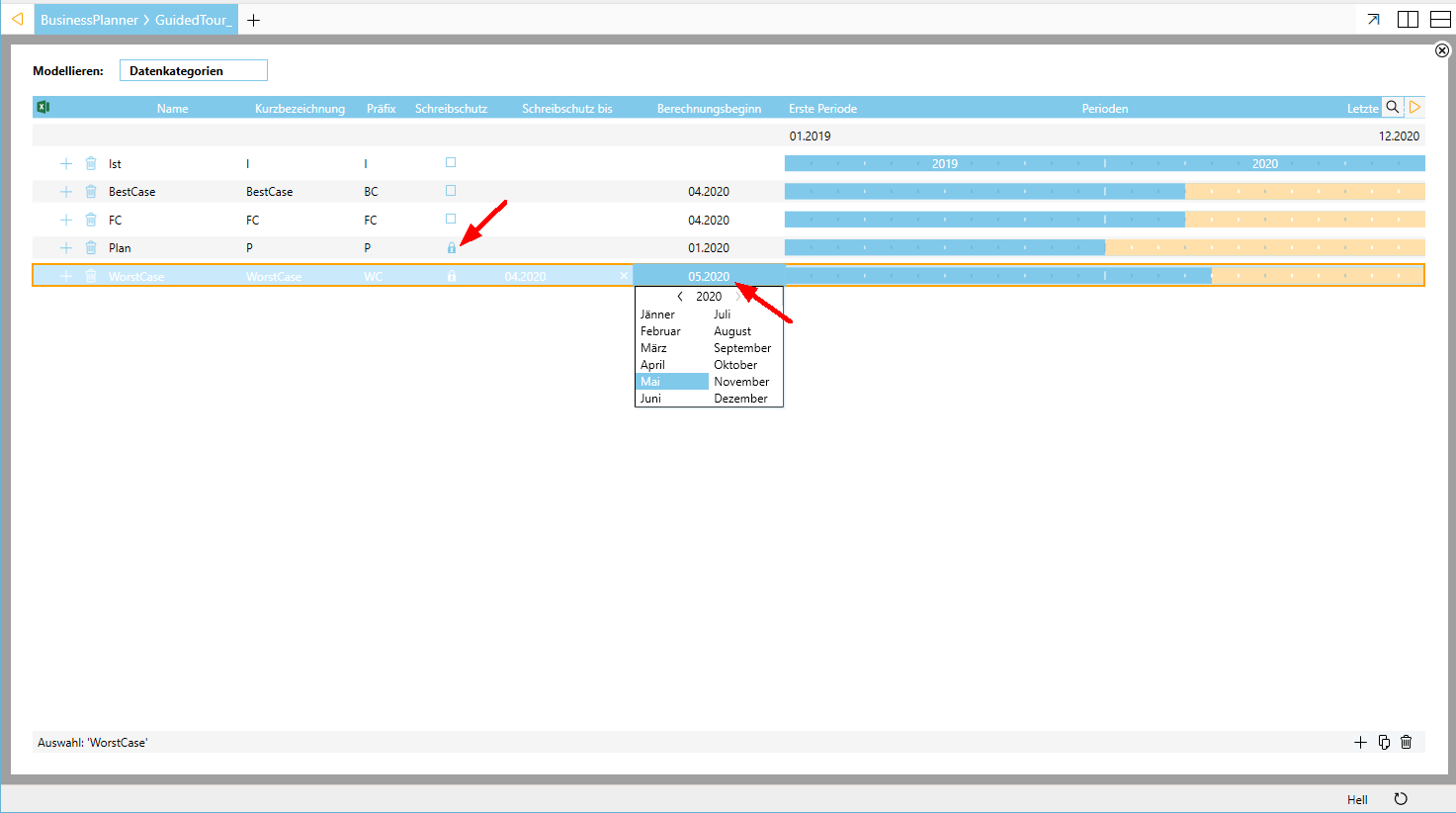Toggle the lock for the WorstCase row

coord(452,276)
